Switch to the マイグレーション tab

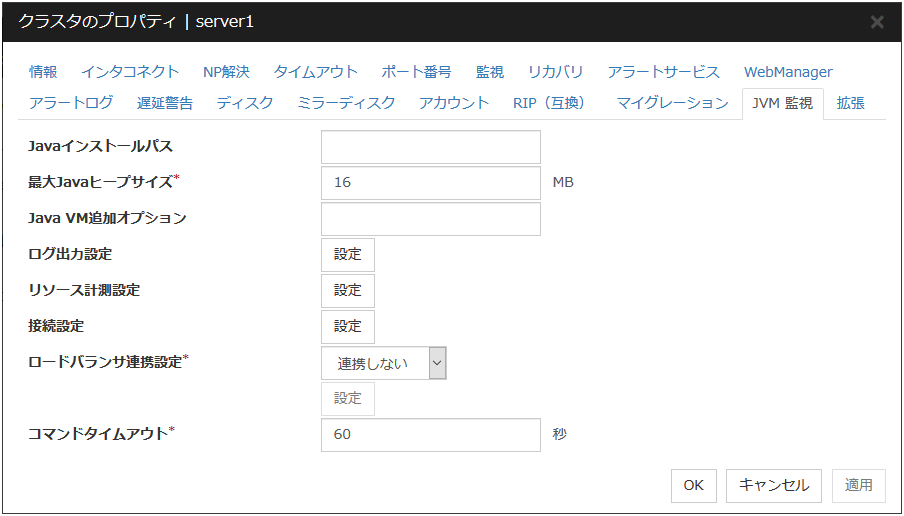[x=672, y=103]
